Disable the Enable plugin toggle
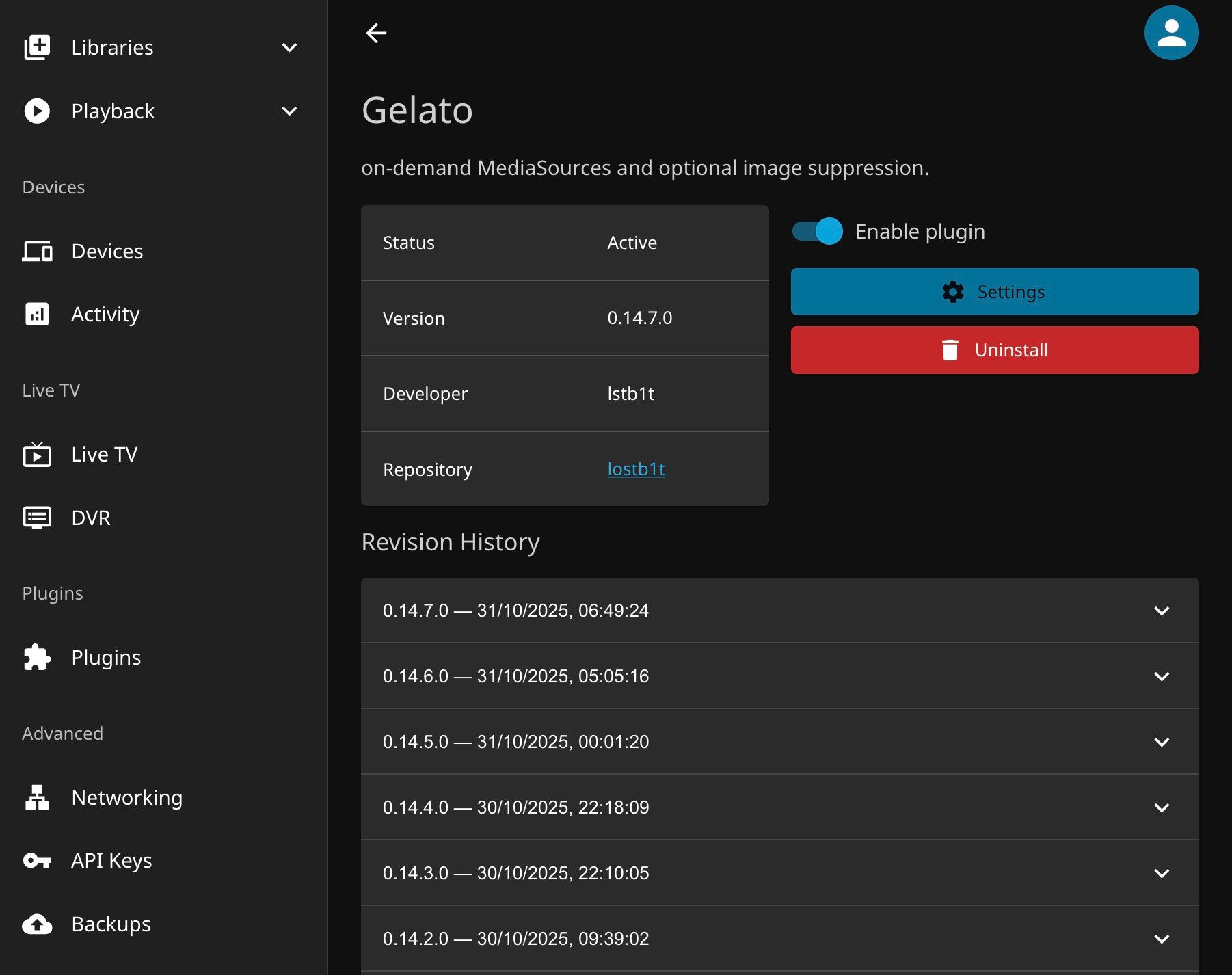 pos(818,231)
